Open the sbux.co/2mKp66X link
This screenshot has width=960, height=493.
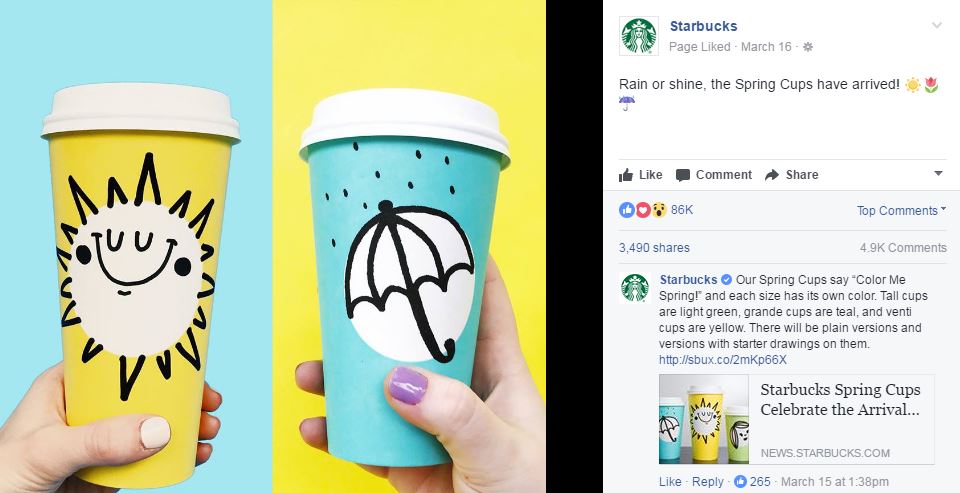(722, 359)
